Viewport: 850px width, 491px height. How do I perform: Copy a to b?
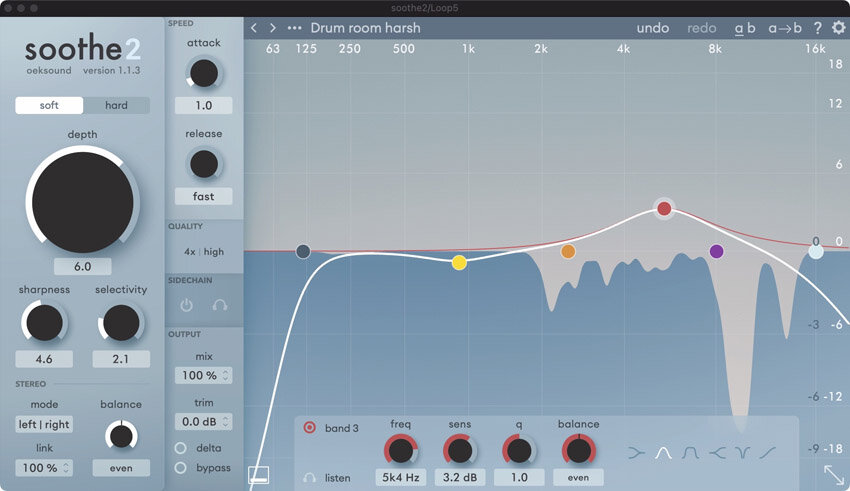[x=785, y=28]
